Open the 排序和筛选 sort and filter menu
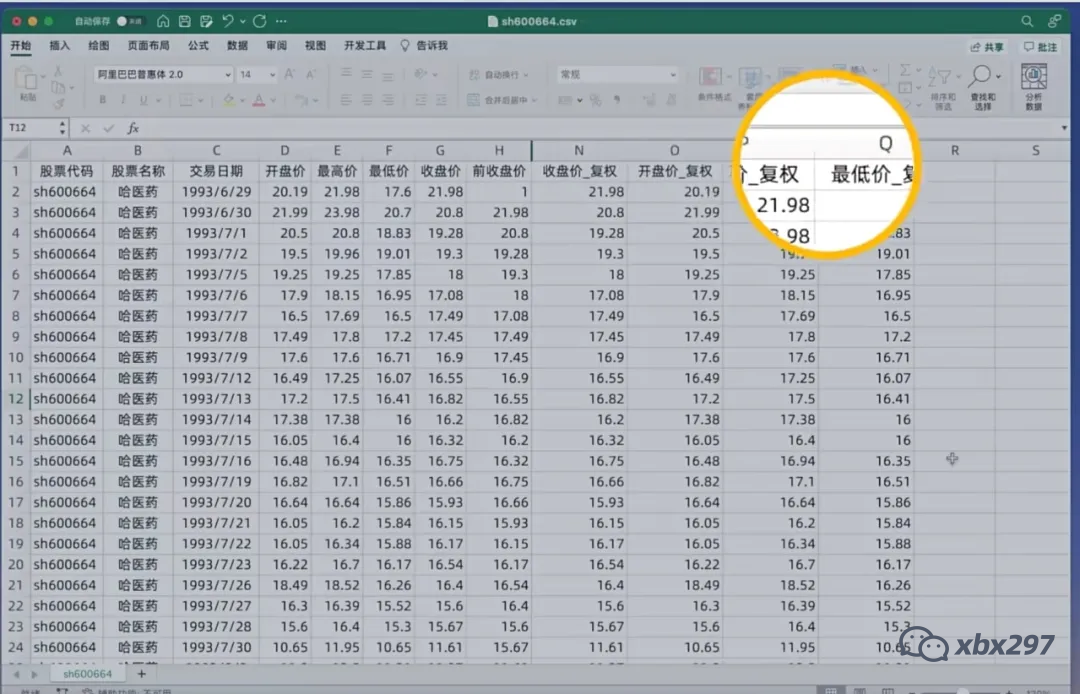Image resolution: width=1080 pixels, height=694 pixels. coord(942,86)
